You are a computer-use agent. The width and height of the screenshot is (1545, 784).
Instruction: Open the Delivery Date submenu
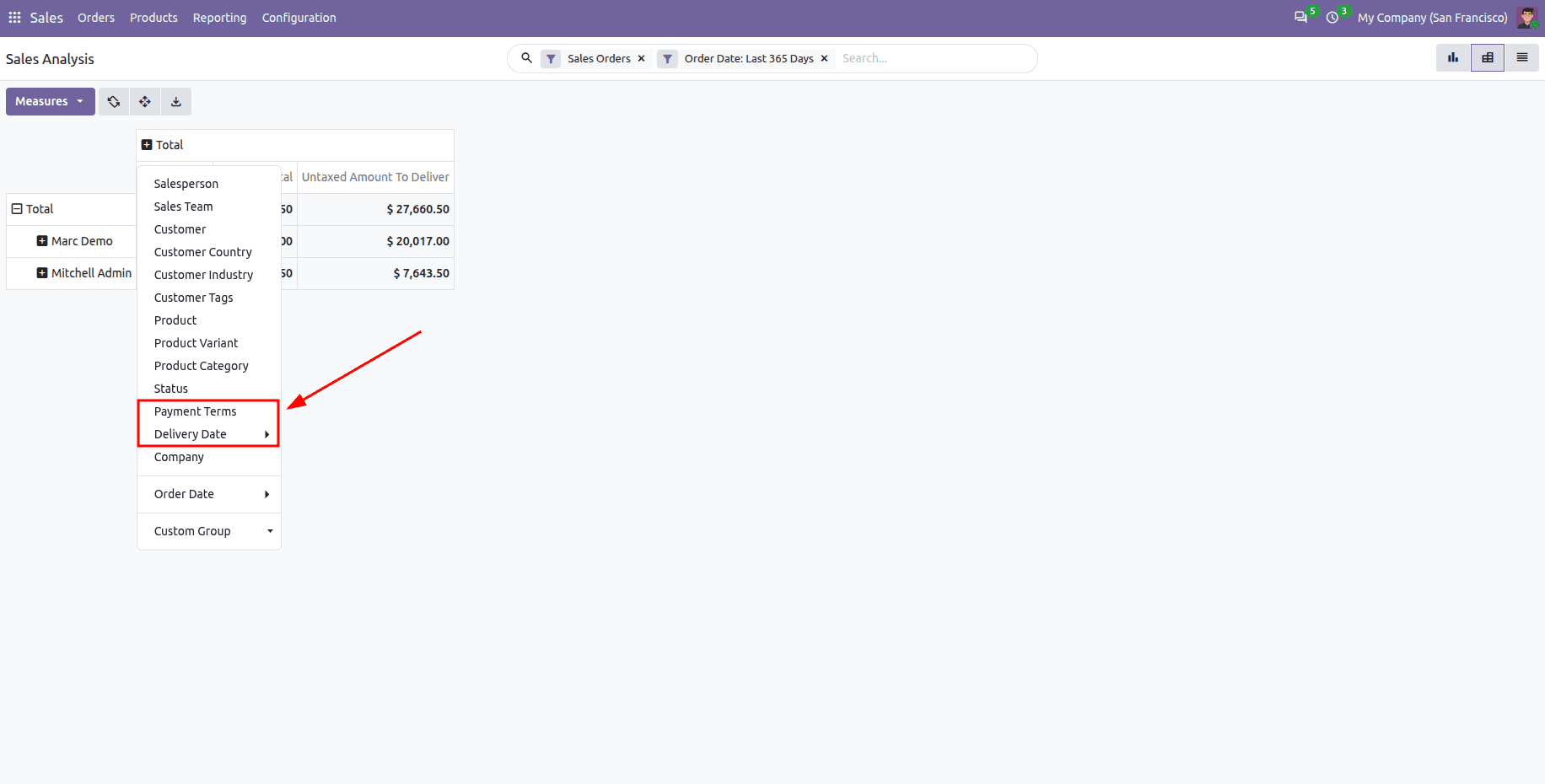(x=209, y=434)
